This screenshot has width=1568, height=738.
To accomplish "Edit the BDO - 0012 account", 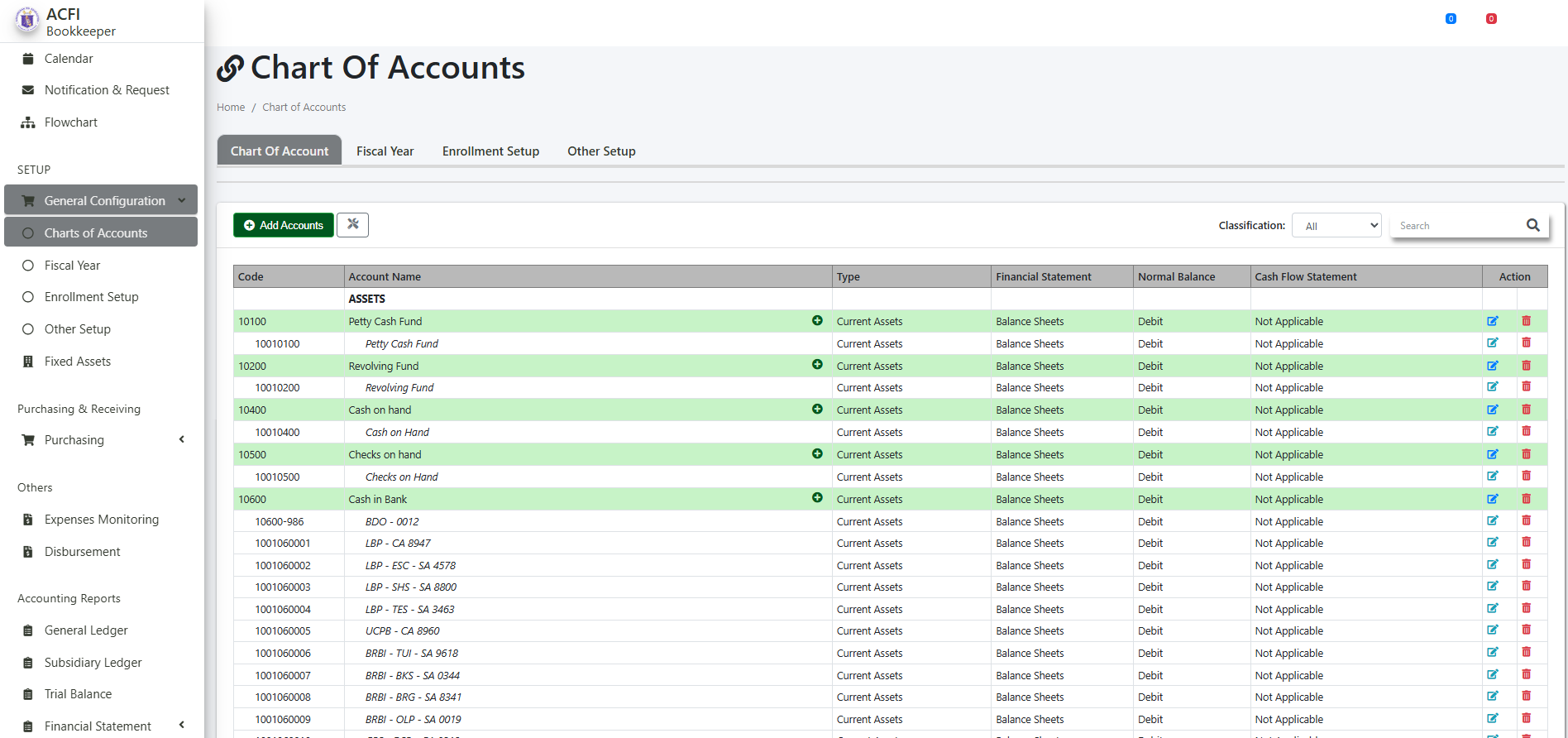I will [x=1492, y=521].
